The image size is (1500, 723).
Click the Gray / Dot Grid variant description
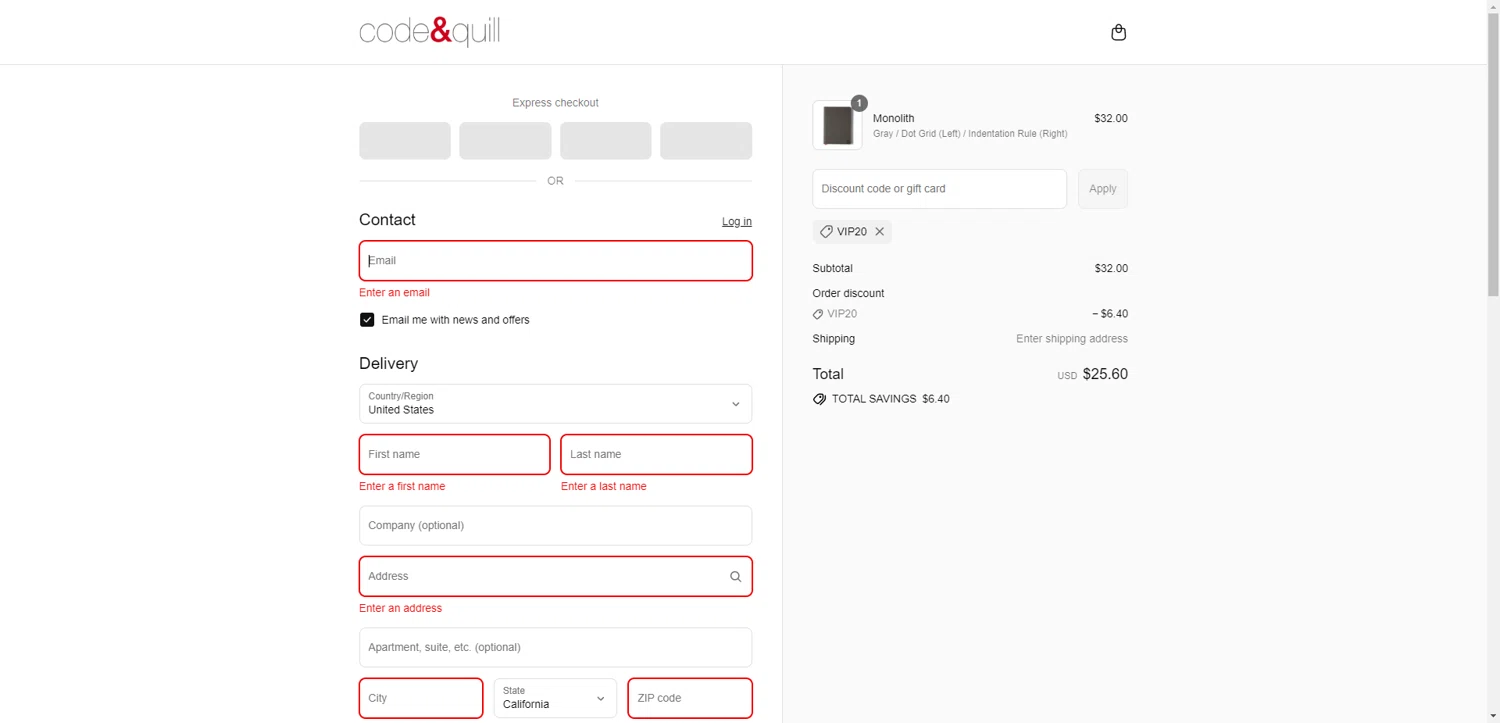click(x=970, y=134)
